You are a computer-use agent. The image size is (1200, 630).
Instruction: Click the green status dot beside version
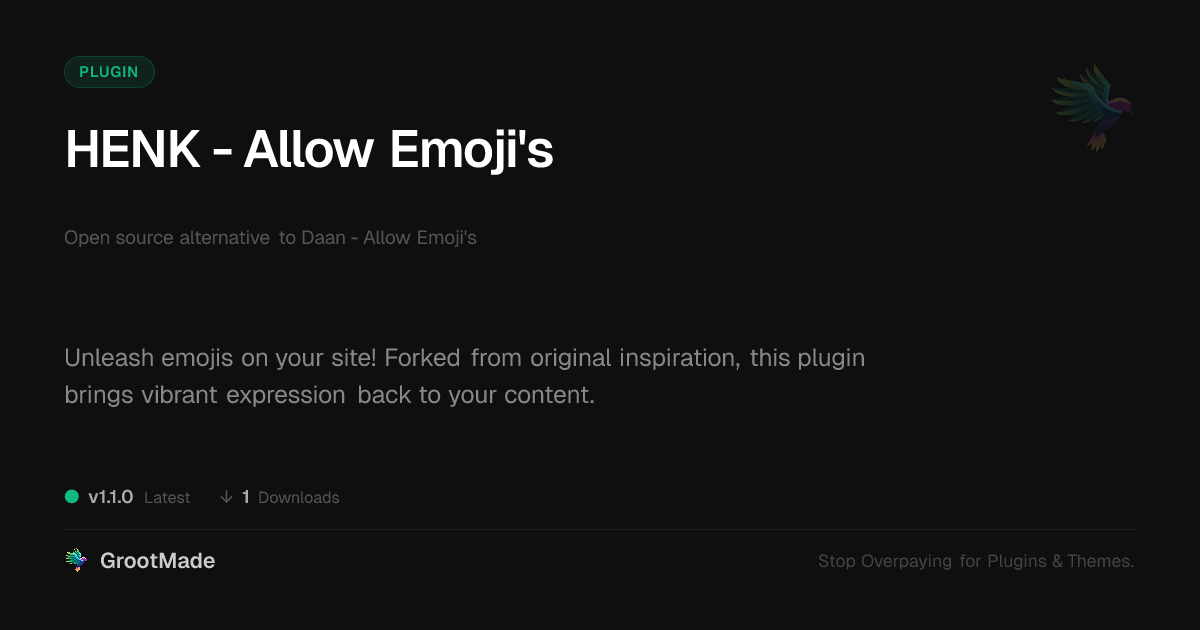click(72, 496)
